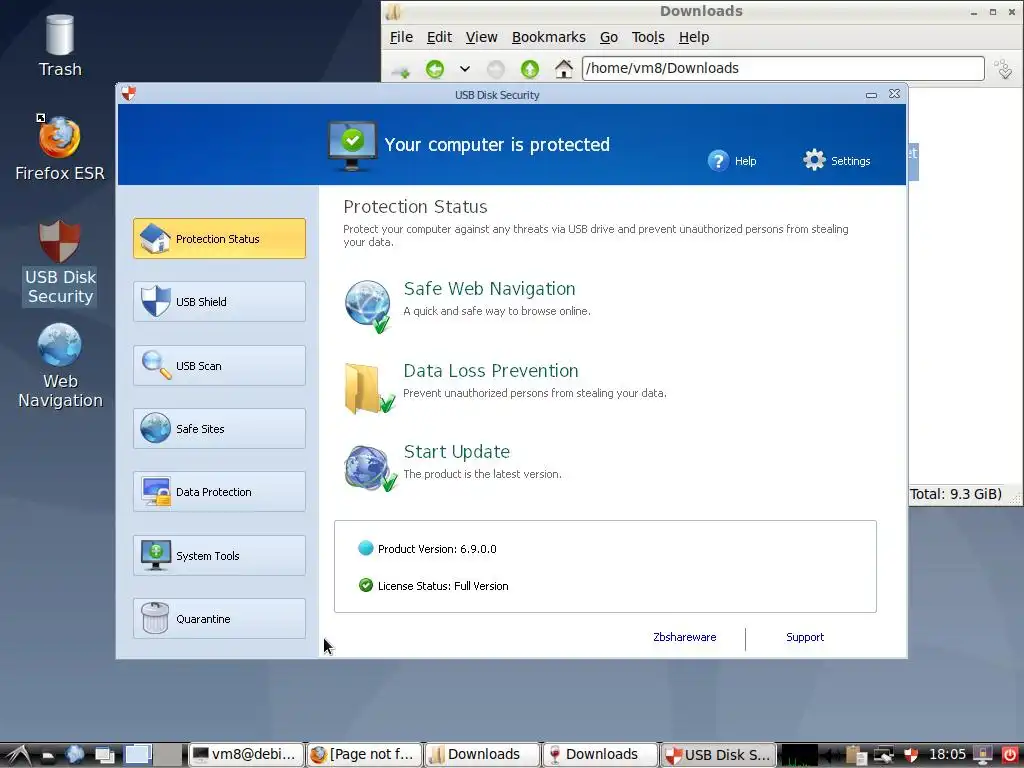Go to the Safe Sites section

(x=219, y=428)
